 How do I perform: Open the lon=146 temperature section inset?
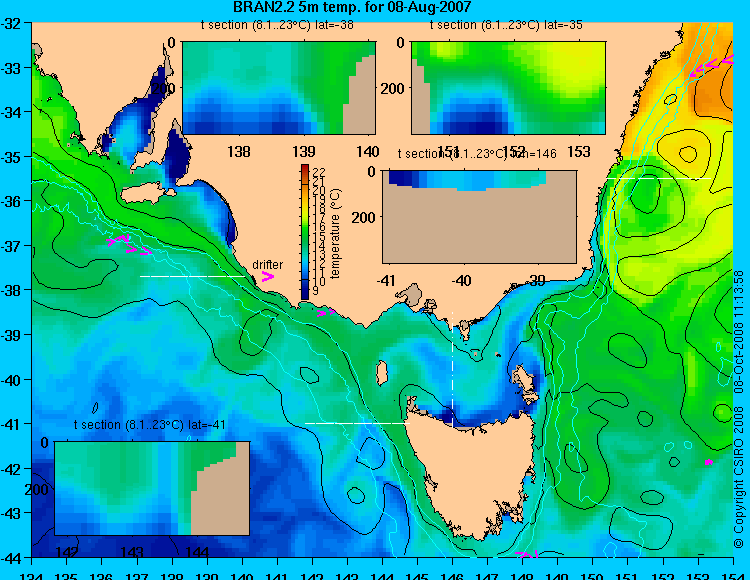coord(479,217)
